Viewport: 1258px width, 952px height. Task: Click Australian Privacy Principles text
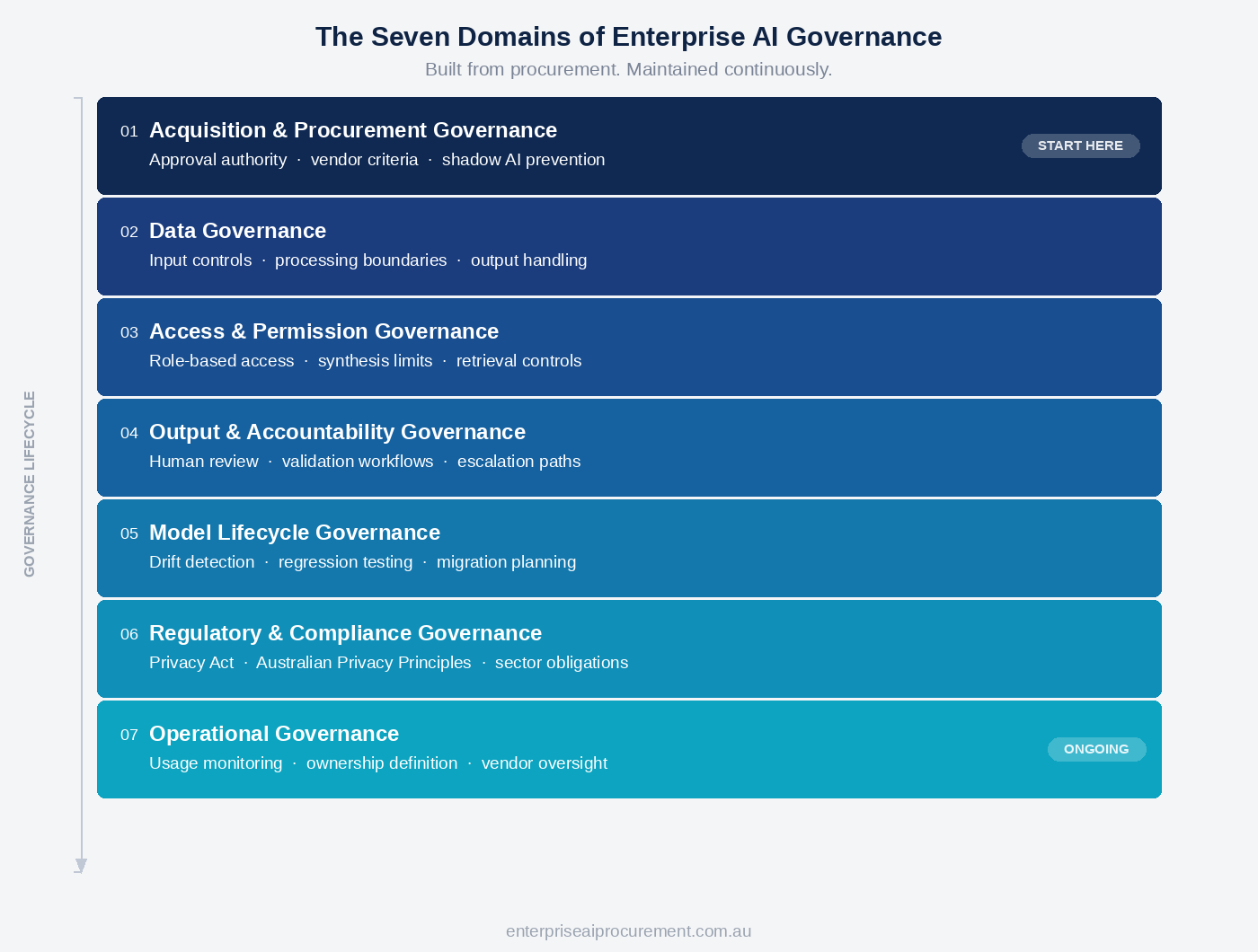point(363,663)
